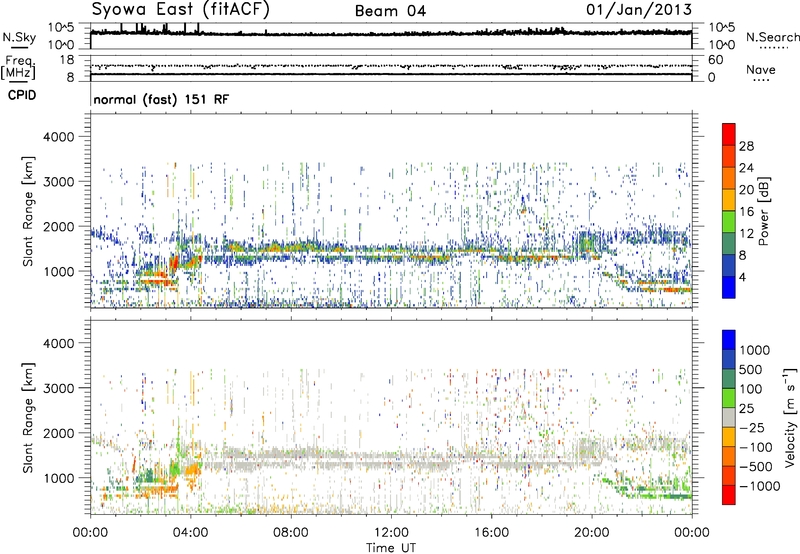Click the '12' label on Power colorbar
The width and height of the screenshot is (800, 554).
pos(746,234)
